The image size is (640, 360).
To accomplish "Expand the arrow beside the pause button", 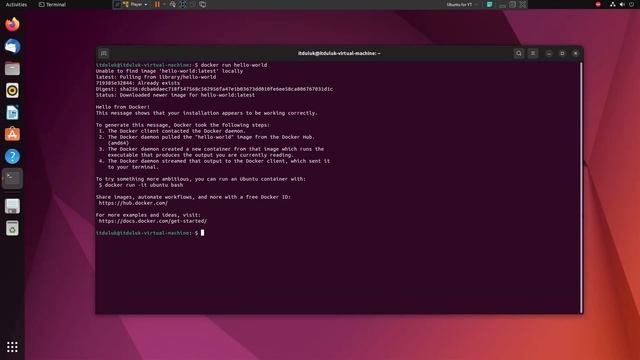I will click(x=164, y=4).
